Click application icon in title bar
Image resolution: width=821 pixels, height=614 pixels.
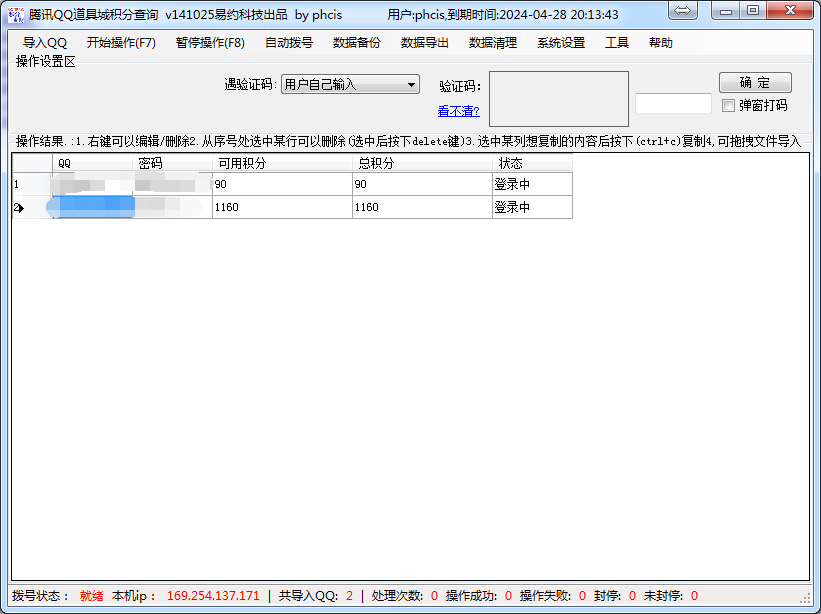pos(15,14)
